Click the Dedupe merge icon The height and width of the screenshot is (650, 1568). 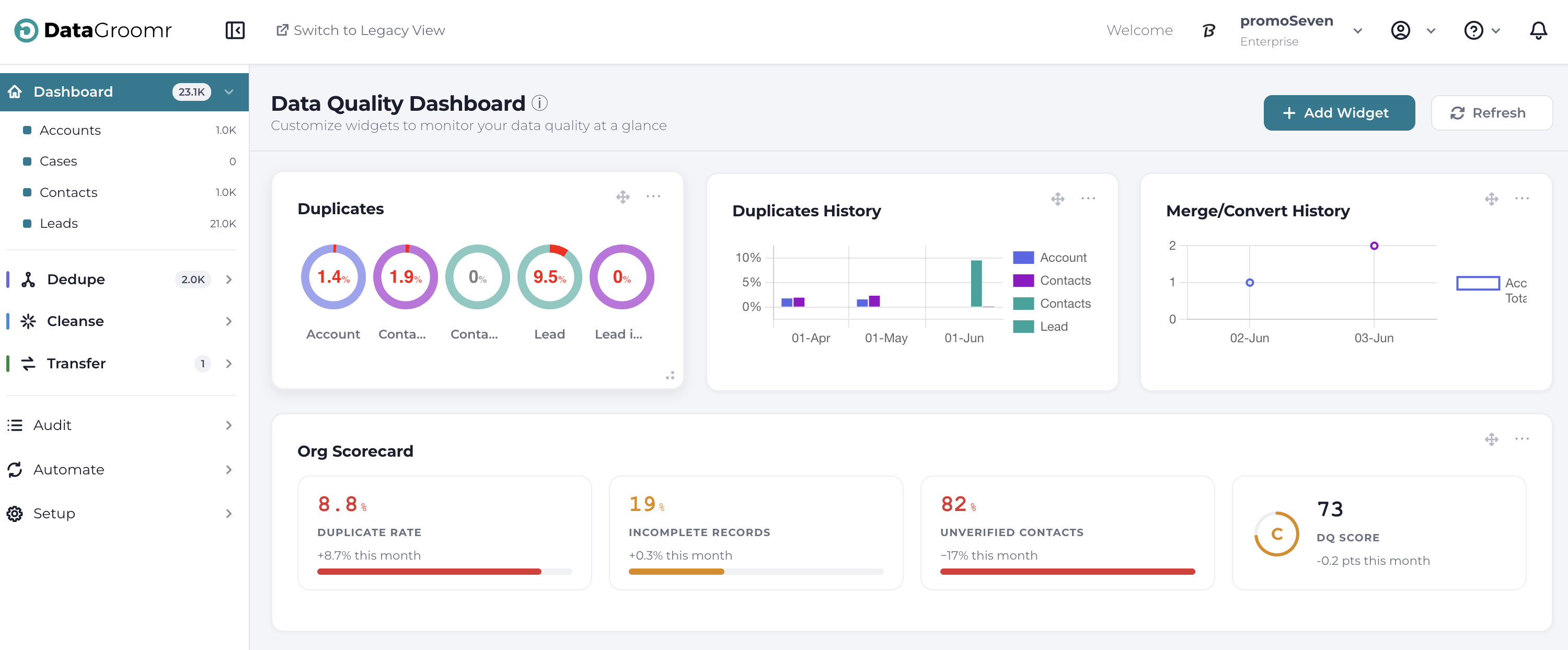(28, 280)
